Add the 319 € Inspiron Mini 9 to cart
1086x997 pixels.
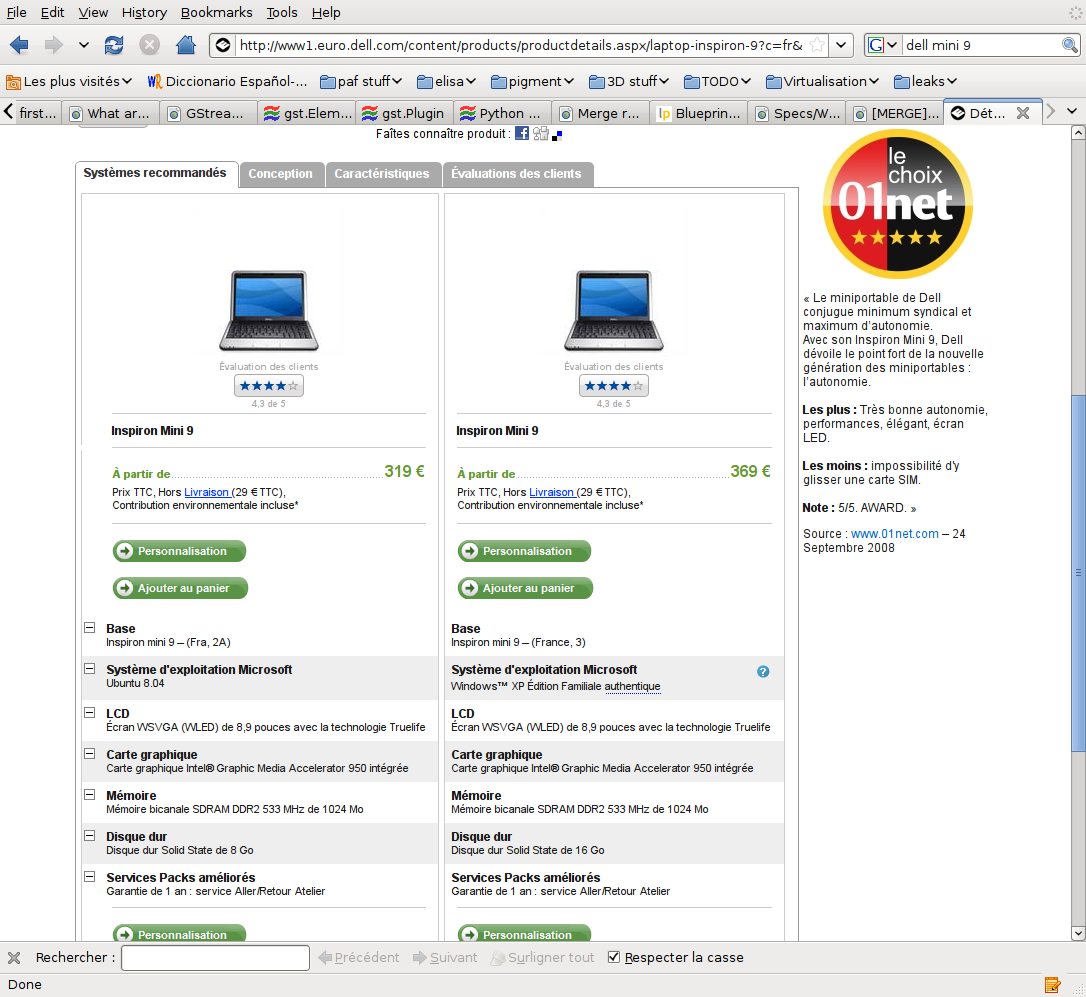(180, 588)
